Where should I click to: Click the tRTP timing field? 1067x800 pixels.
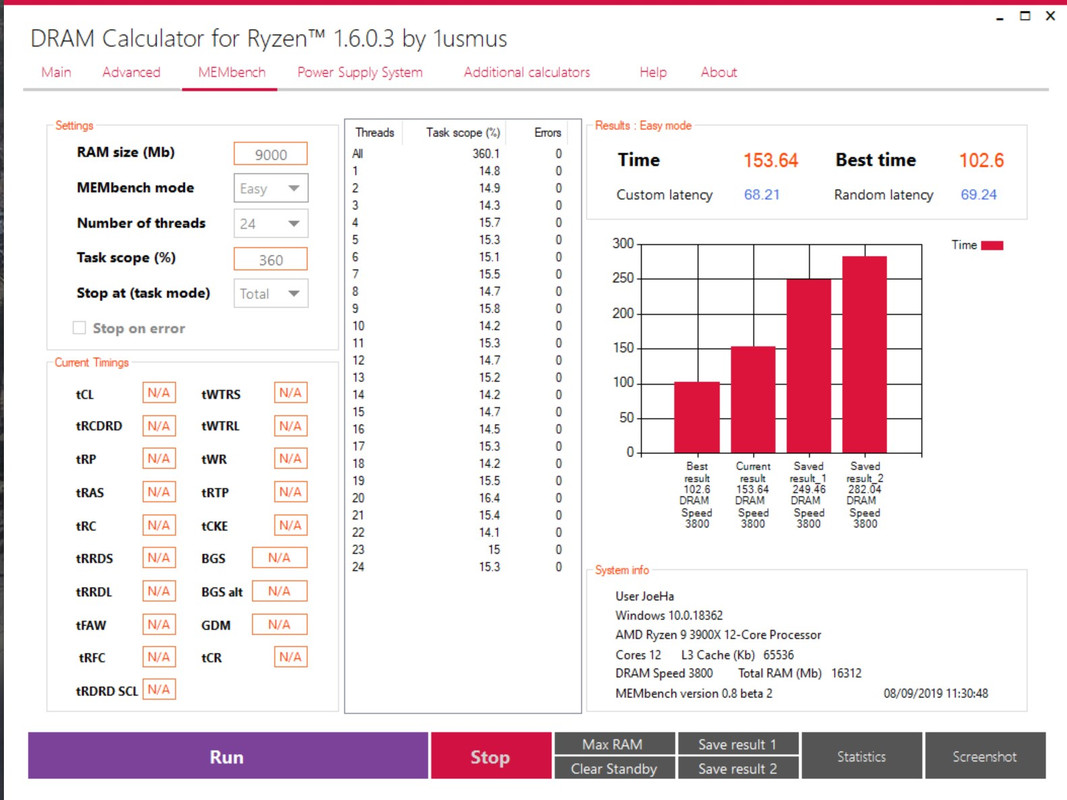pyautogui.click(x=291, y=492)
